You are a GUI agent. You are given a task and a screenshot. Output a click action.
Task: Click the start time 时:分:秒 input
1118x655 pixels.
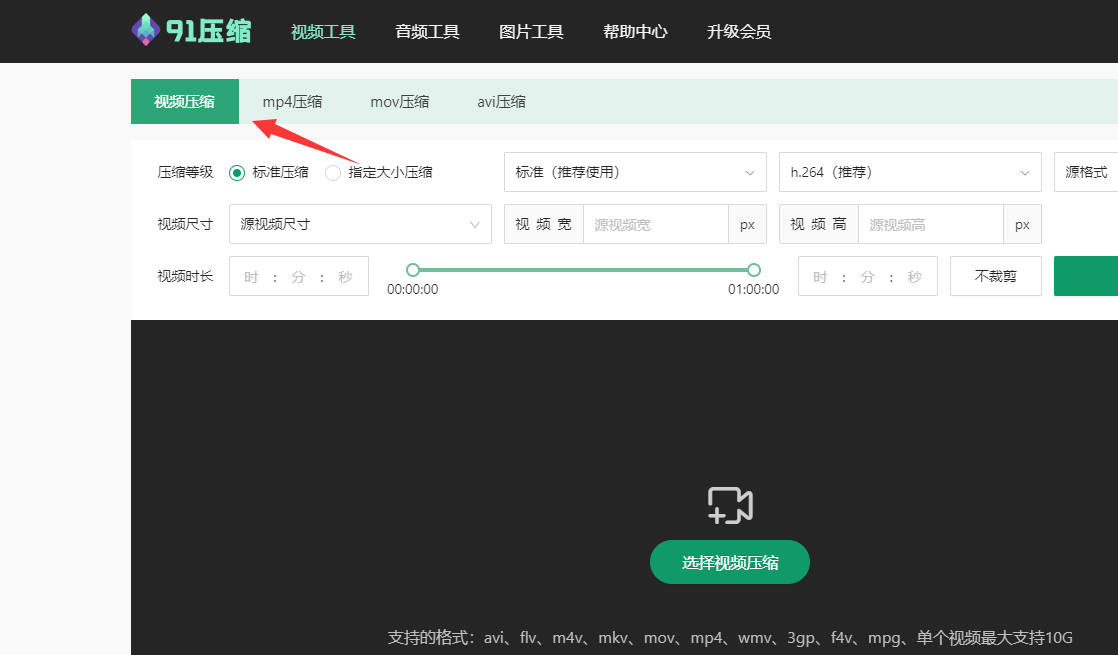point(299,276)
